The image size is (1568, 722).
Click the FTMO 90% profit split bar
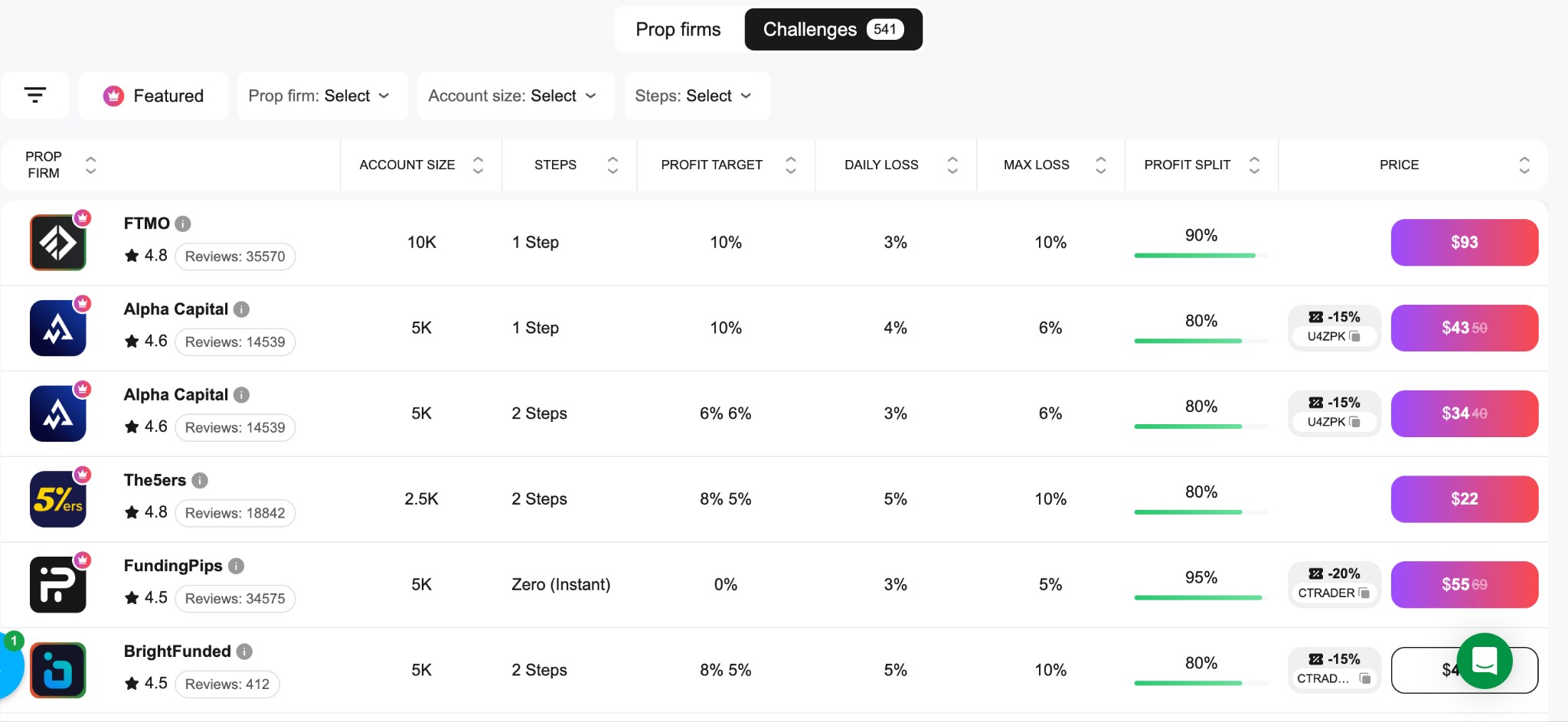coord(1201,255)
